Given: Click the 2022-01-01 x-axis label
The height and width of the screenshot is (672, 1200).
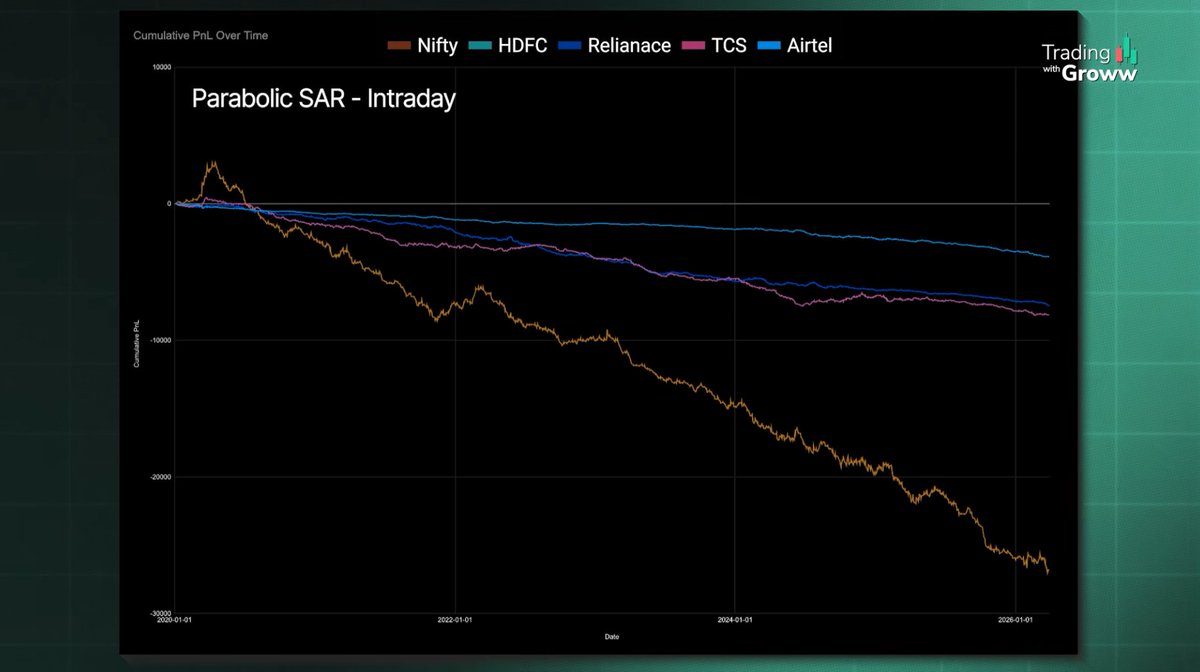Looking at the screenshot, I should point(455,621).
